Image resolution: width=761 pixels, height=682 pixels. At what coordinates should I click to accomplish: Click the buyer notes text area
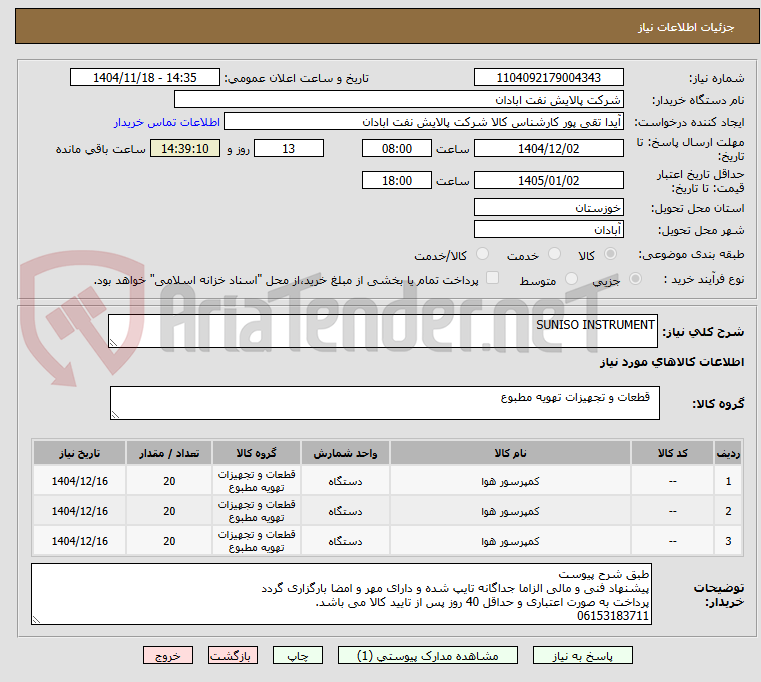(x=341, y=594)
